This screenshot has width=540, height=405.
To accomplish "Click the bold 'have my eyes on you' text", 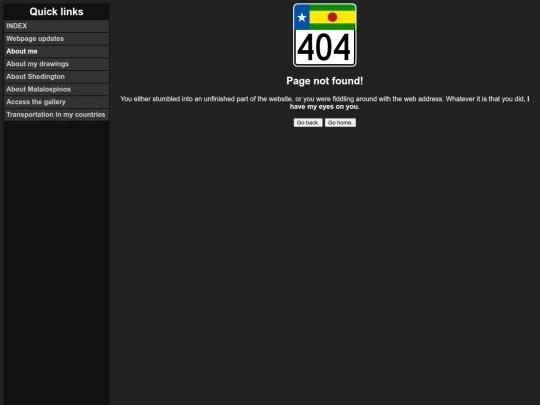I will (324, 107).
